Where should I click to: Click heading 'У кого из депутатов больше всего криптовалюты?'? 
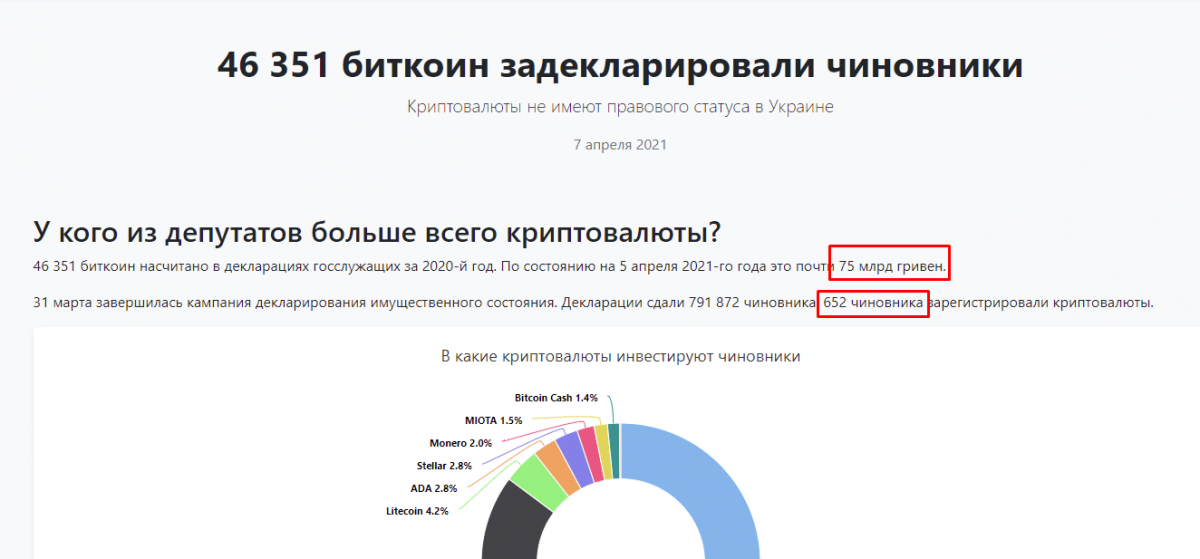click(x=376, y=231)
